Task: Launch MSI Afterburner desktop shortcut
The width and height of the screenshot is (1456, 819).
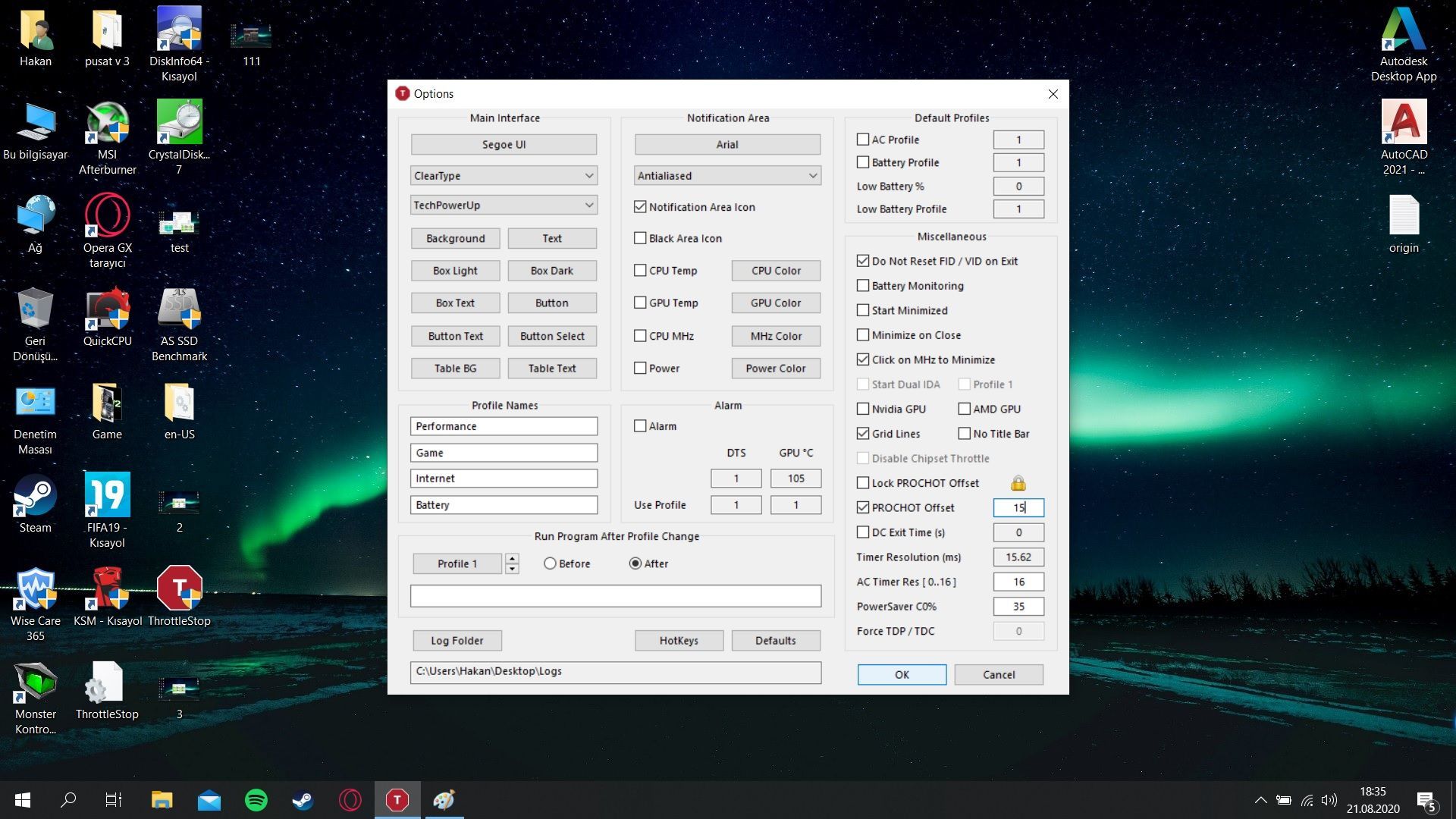Action: pos(107,125)
